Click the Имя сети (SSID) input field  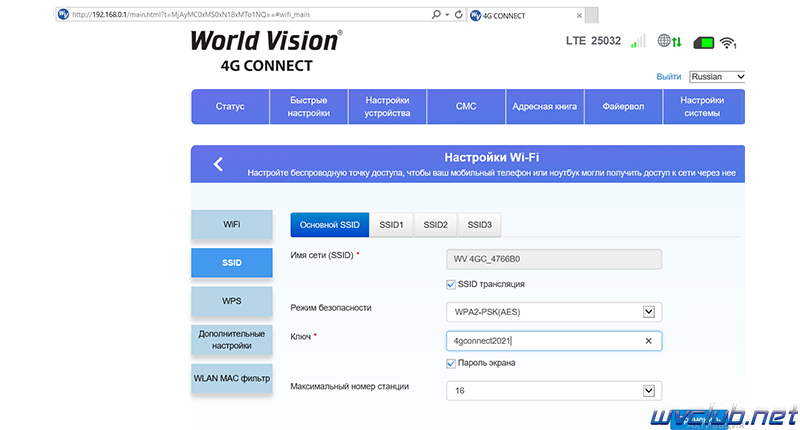pyautogui.click(x=554, y=259)
